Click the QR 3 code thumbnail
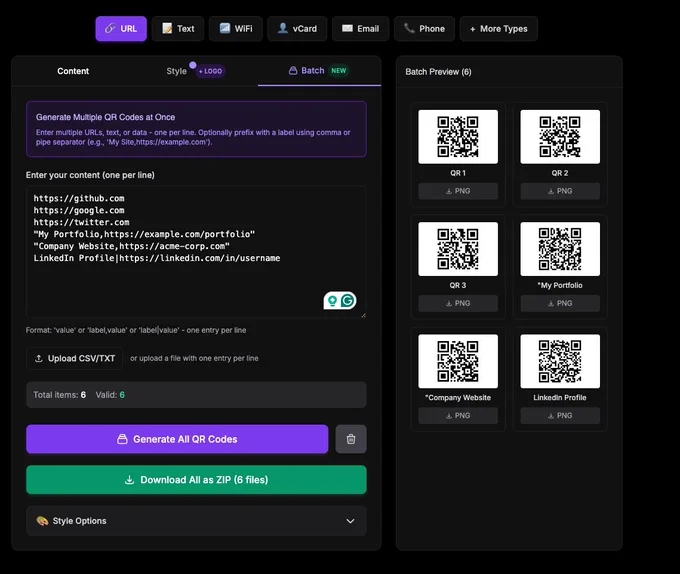 pyautogui.click(x=458, y=249)
